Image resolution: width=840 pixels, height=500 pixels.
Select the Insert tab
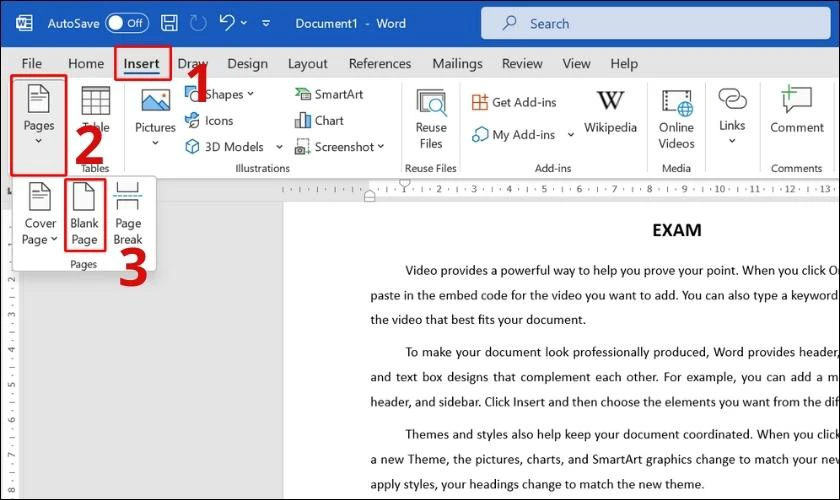pyautogui.click(x=141, y=63)
